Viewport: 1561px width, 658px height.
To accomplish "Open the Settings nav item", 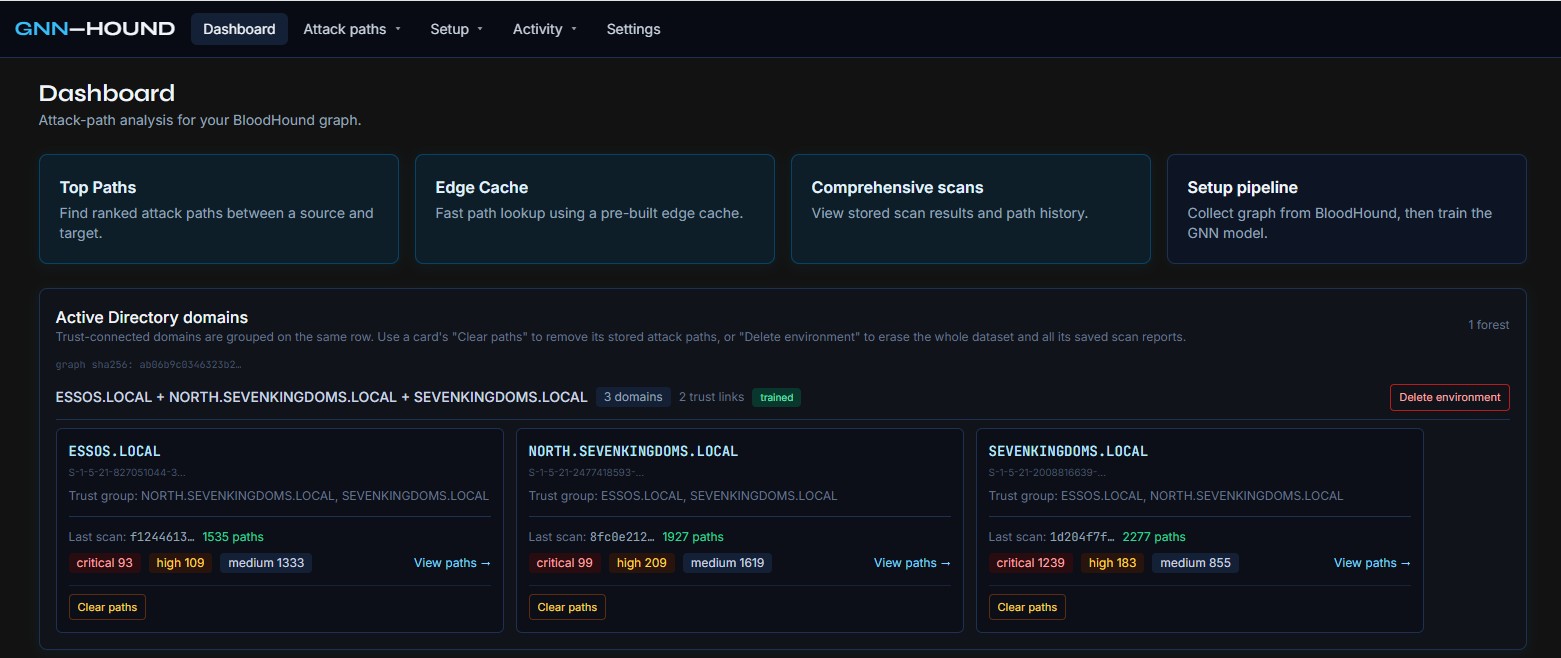I will [x=633, y=29].
